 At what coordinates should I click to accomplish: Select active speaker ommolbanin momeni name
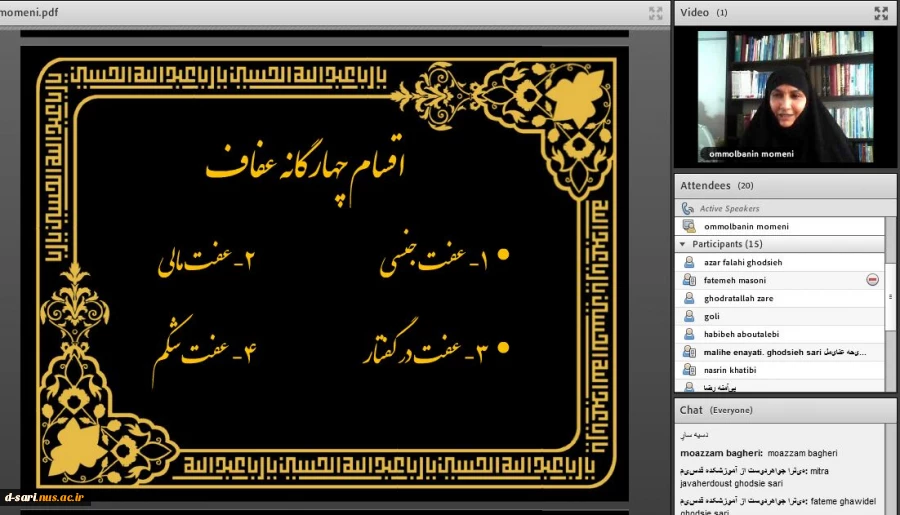tap(746, 226)
